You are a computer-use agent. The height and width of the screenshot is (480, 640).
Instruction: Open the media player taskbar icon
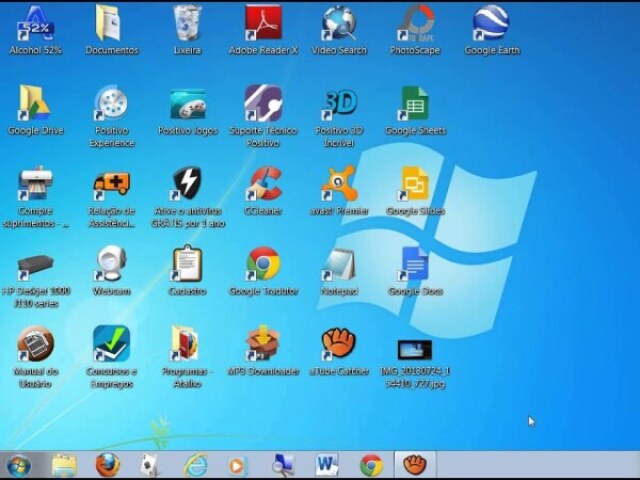pos(238,466)
